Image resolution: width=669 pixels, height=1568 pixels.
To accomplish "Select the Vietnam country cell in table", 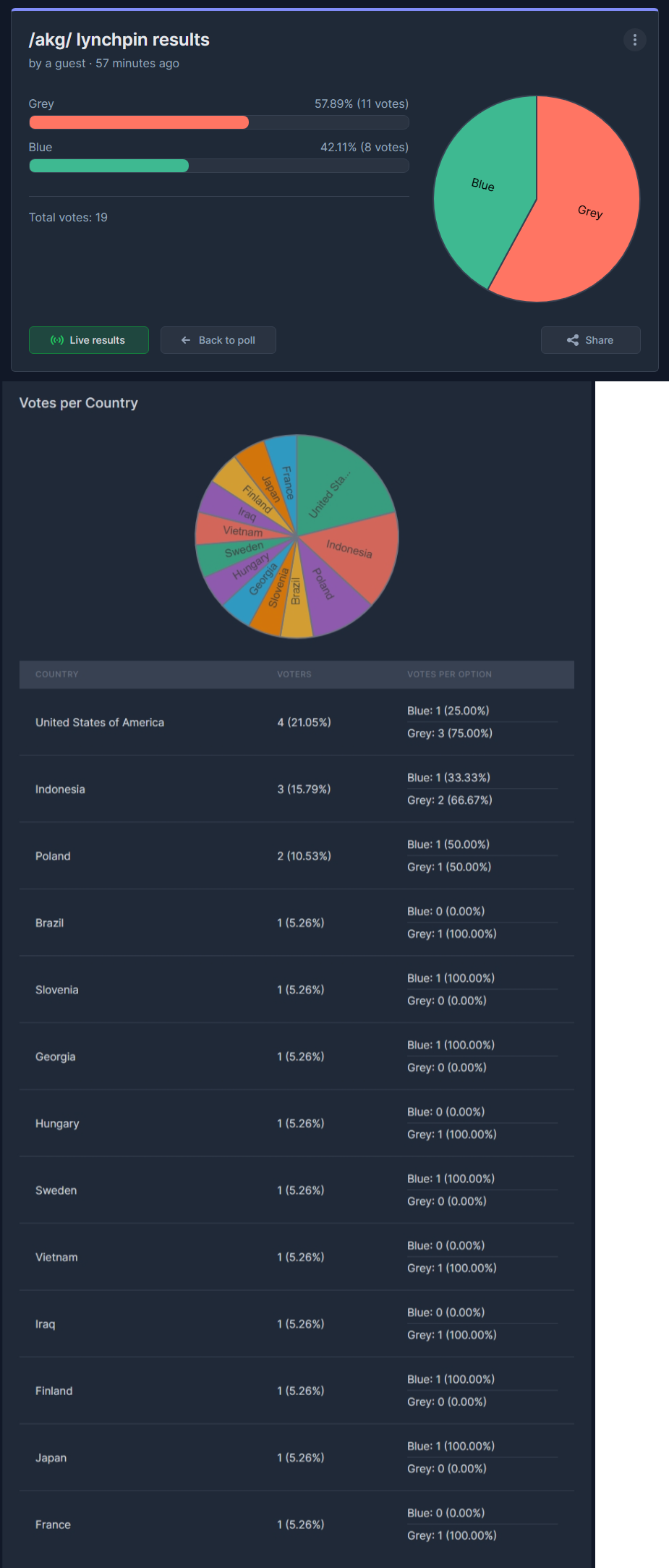I will [56, 1258].
